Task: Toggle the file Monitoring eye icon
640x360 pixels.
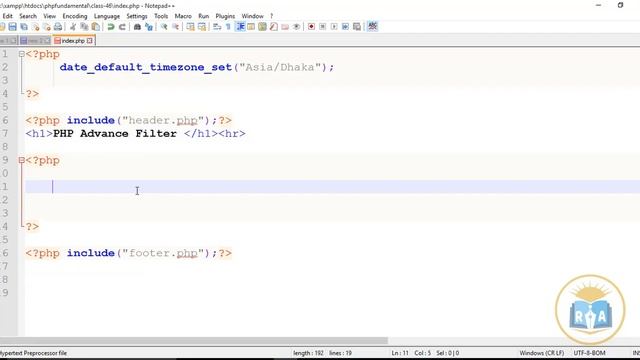Action: click(x=296, y=27)
